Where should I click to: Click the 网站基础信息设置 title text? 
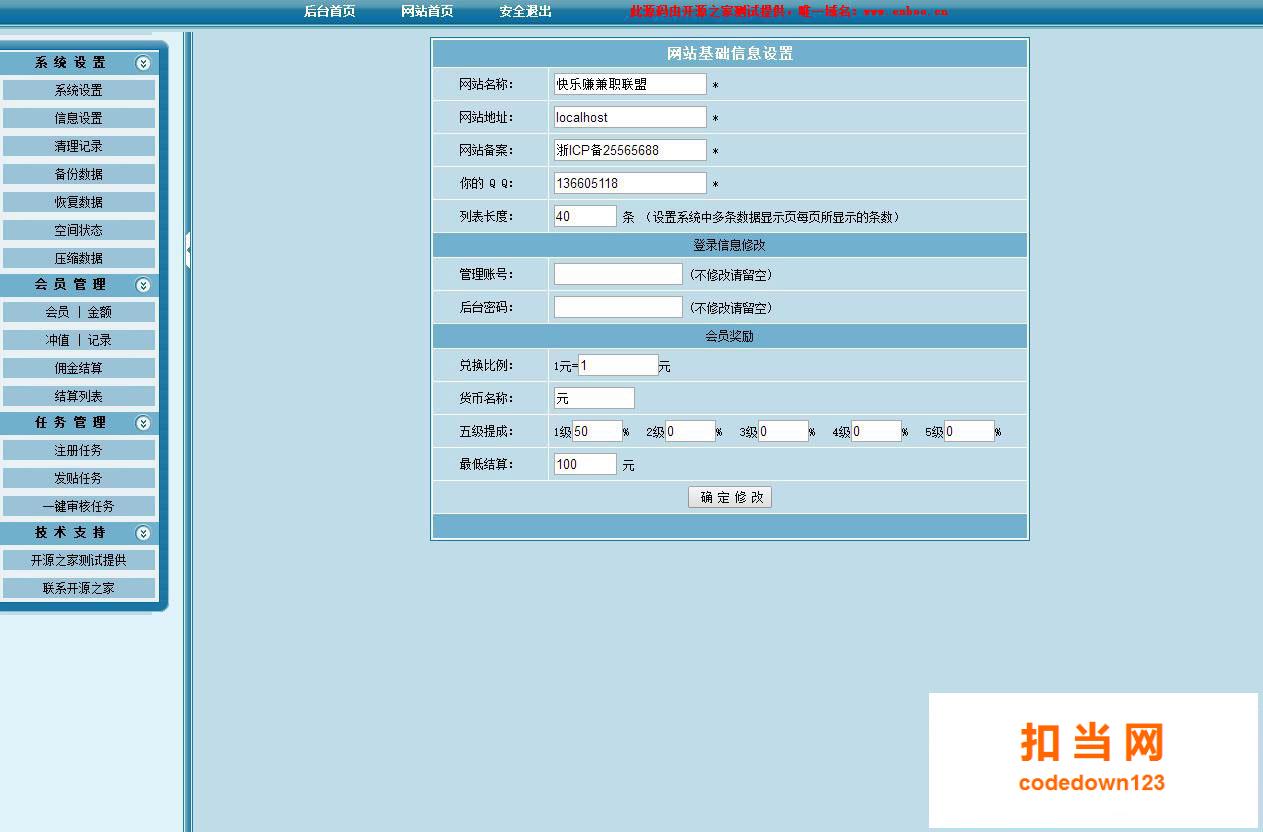pyautogui.click(x=730, y=54)
